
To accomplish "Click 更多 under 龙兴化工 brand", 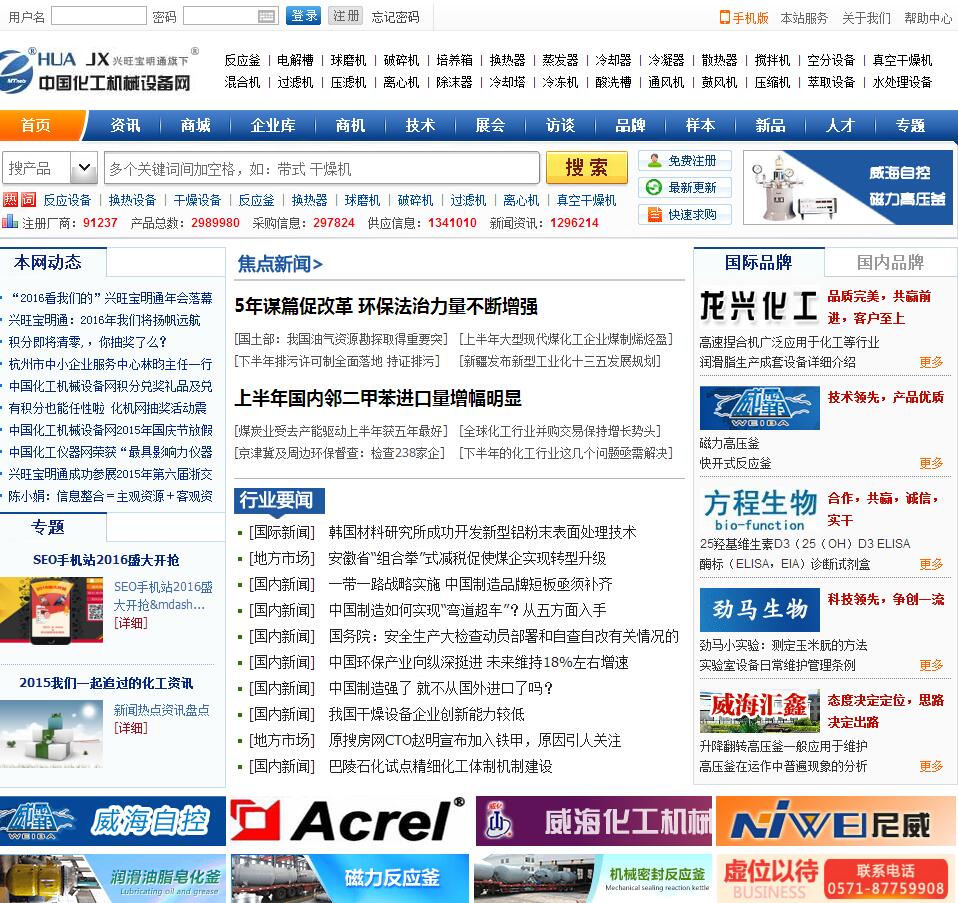I will coord(931,362).
